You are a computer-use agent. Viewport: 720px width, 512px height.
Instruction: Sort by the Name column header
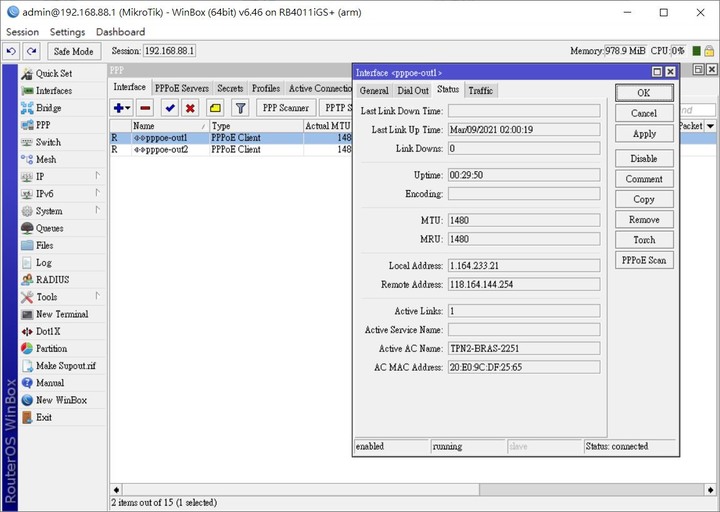coord(169,125)
